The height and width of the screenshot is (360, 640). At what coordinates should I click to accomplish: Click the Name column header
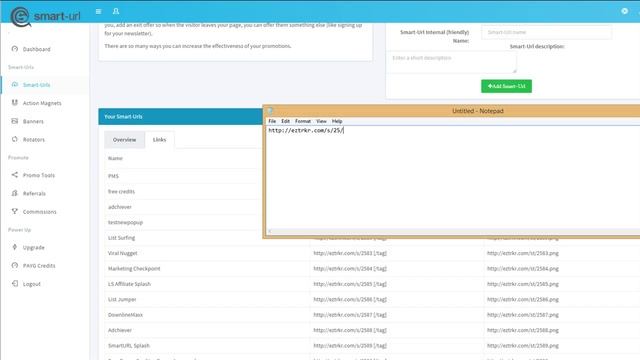pyautogui.click(x=115, y=158)
